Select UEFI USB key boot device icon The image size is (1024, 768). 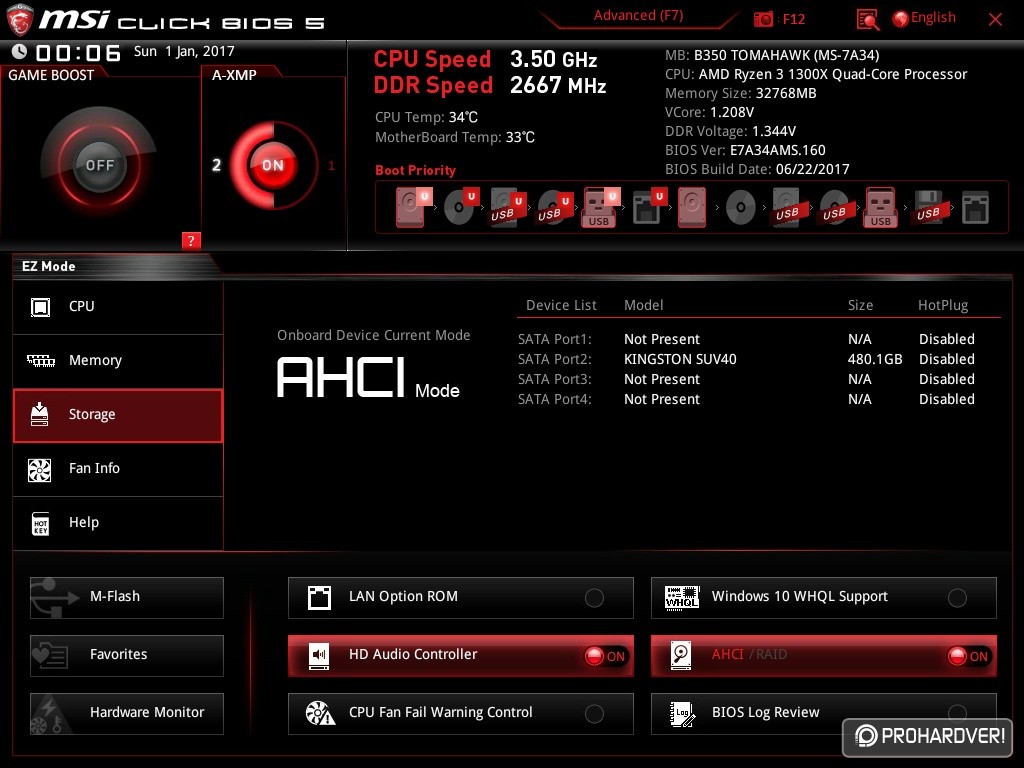coord(600,208)
